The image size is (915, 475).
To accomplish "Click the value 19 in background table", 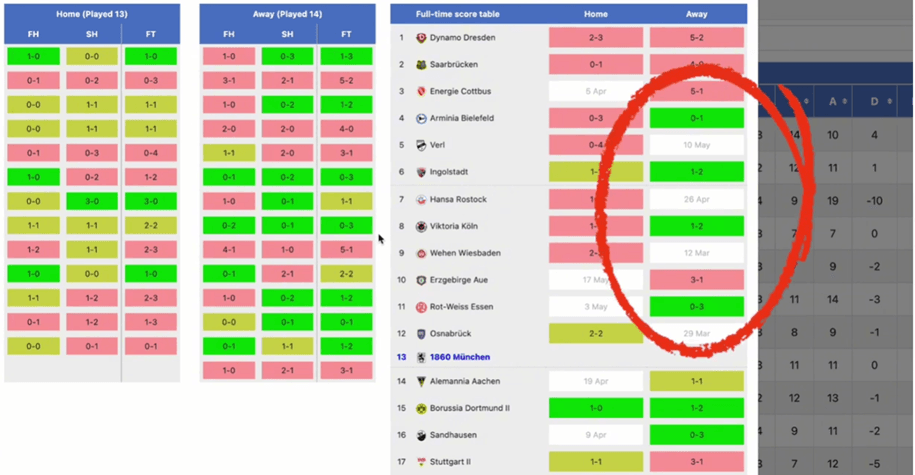I will [833, 201].
